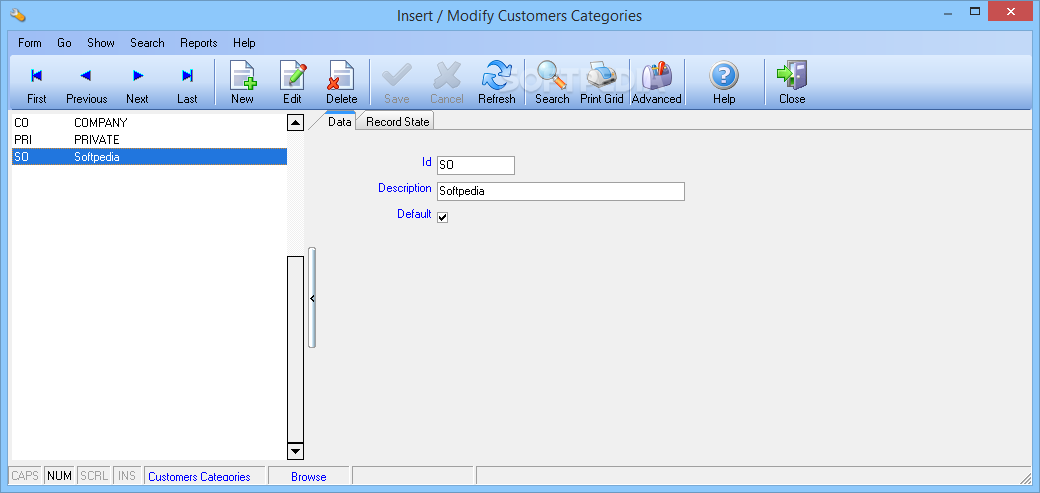Click the Description input field

click(x=560, y=191)
